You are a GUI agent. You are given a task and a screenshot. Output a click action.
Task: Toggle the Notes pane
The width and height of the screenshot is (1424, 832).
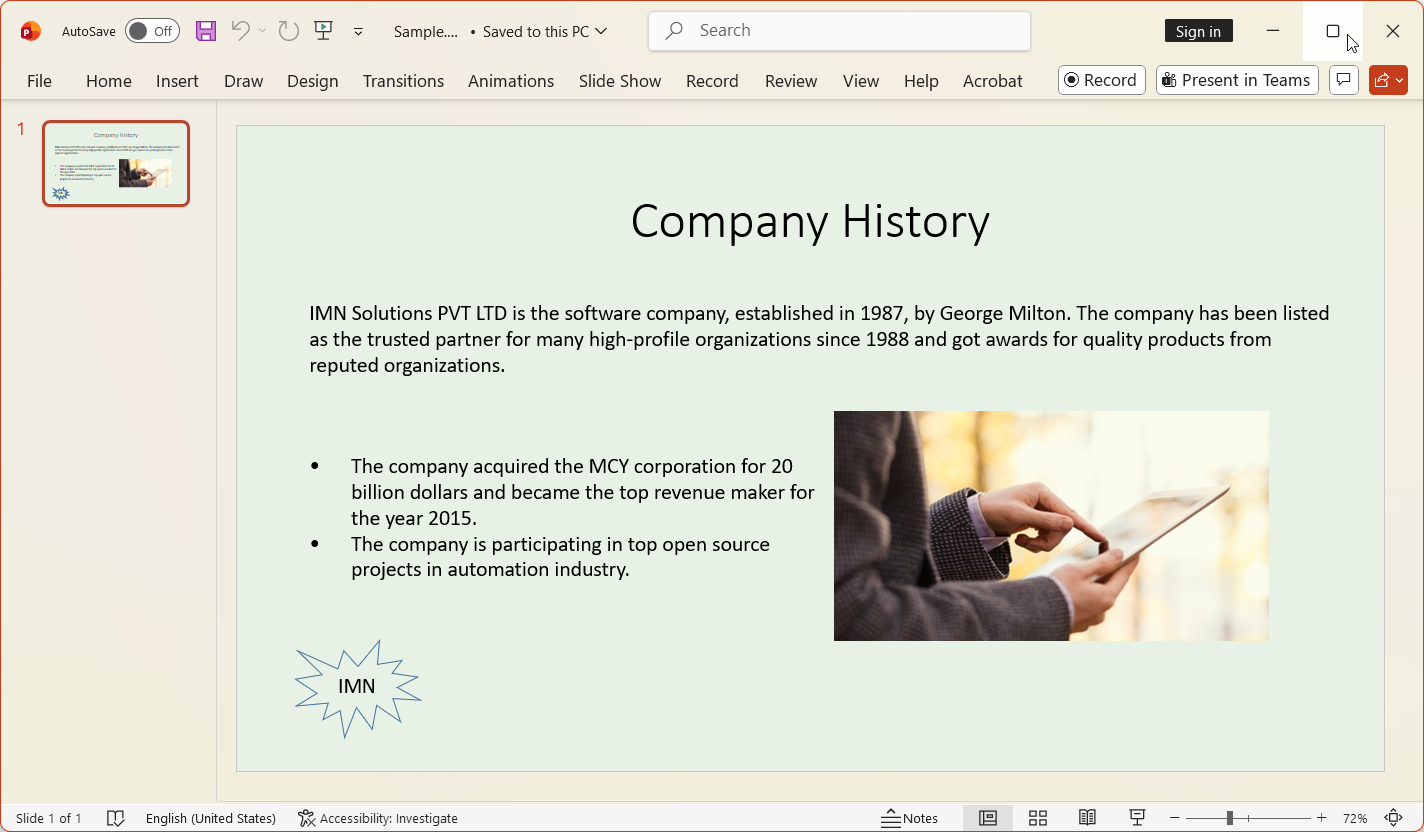[909, 817]
